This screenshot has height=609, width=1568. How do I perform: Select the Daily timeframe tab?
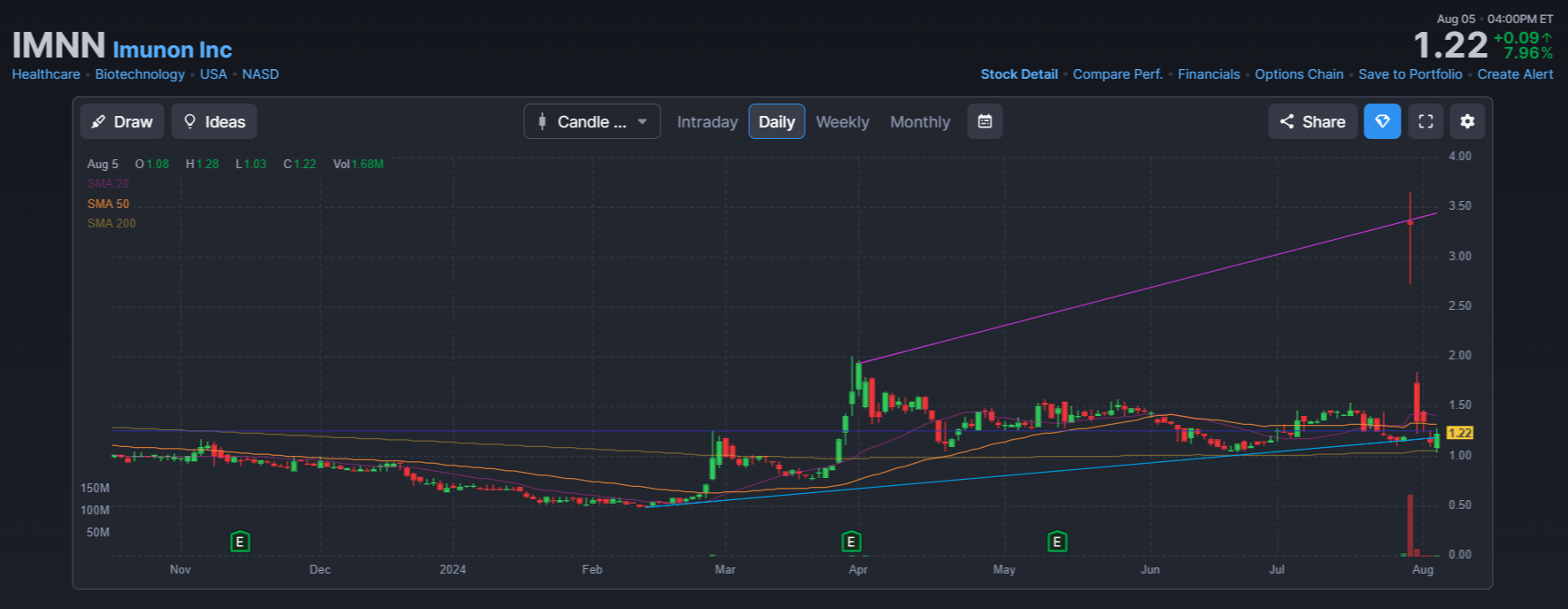click(x=776, y=121)
